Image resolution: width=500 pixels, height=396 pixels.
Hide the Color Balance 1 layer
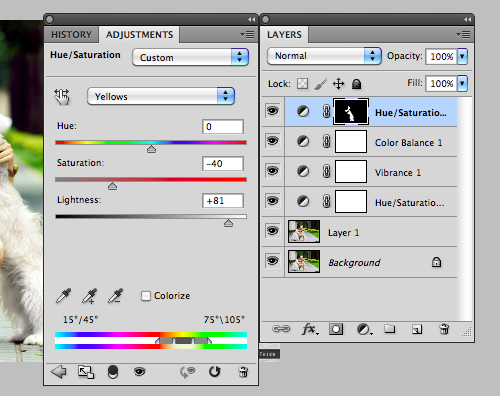(x=273, y=141)
